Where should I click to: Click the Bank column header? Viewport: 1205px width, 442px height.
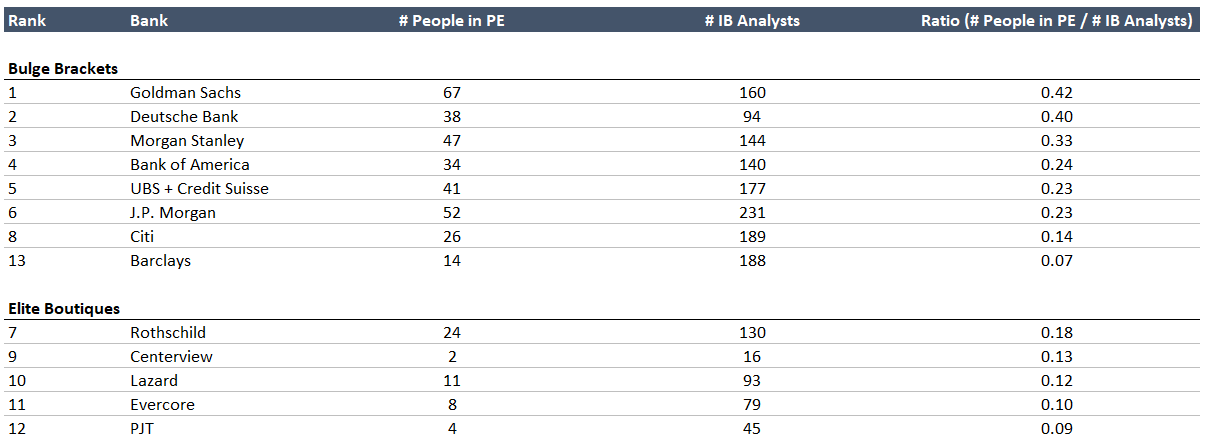click(149, 20)
